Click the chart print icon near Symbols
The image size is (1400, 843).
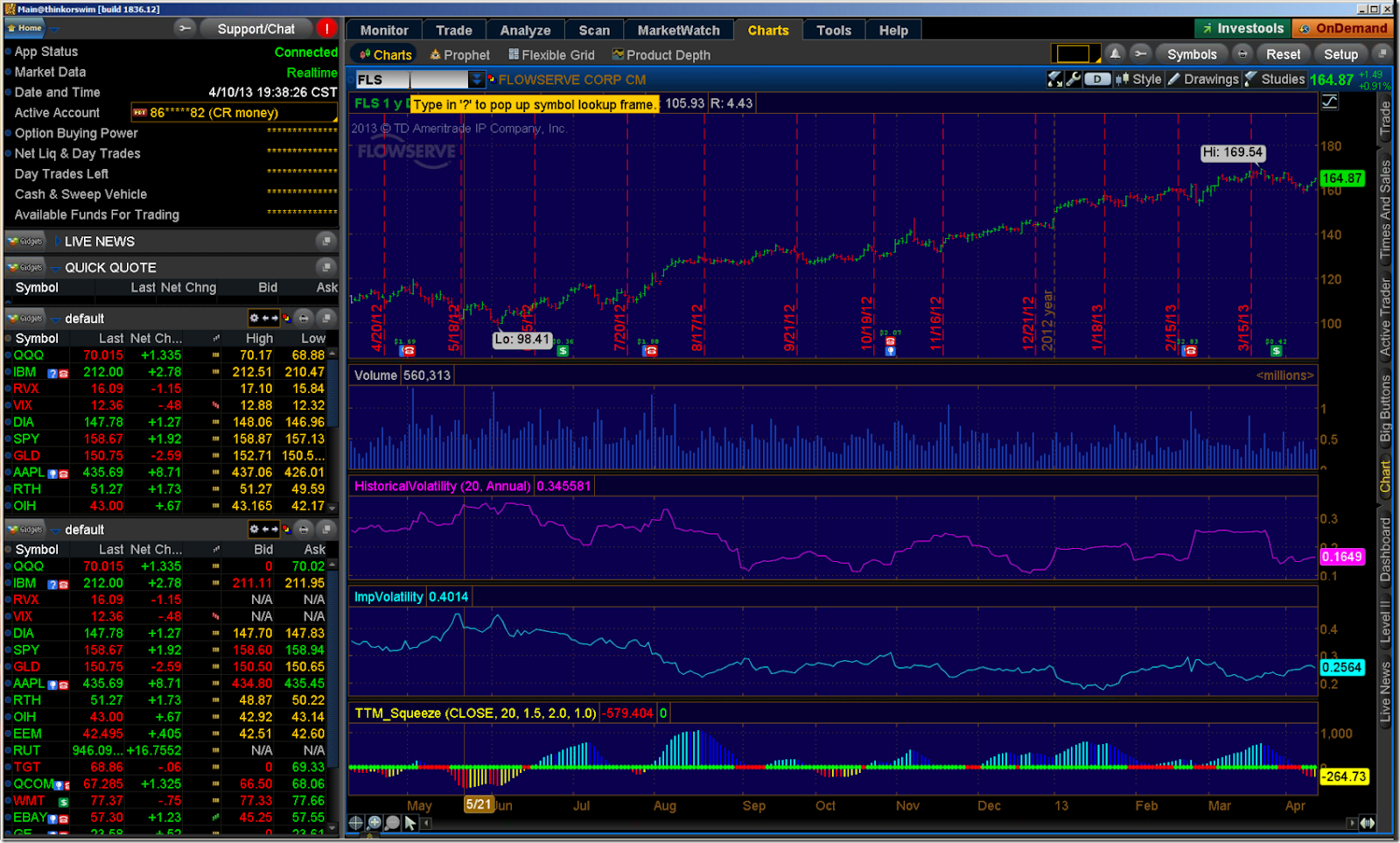[x=1242, y=53]
